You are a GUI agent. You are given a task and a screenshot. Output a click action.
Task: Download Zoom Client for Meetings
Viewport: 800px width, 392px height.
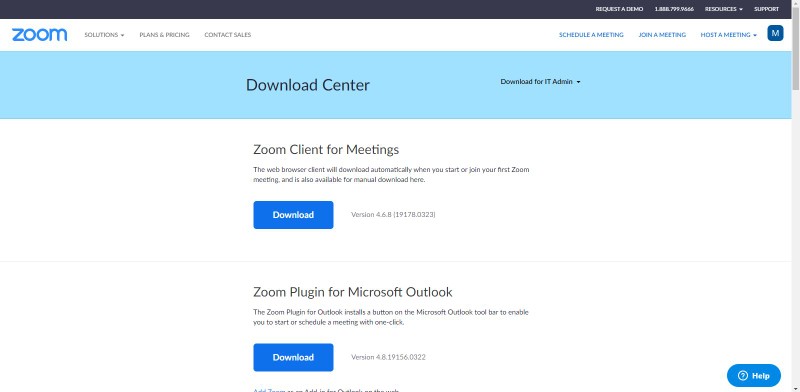pos(293,215)
